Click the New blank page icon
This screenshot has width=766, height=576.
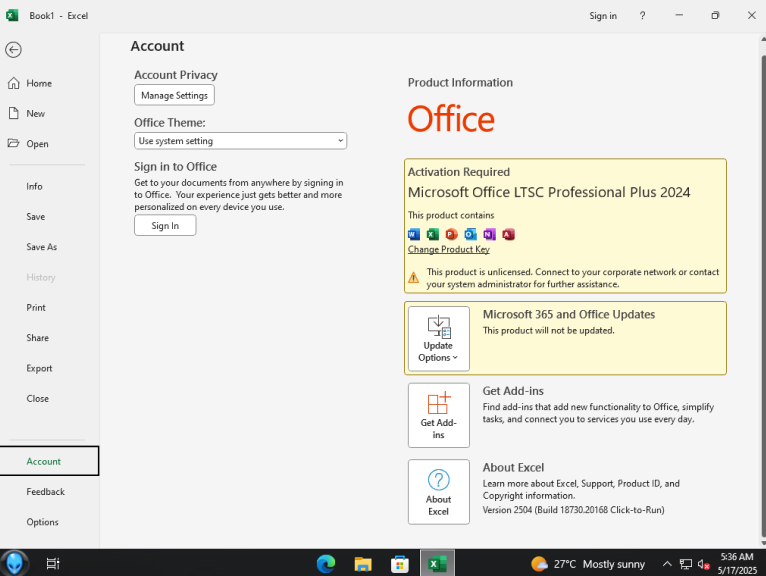tap(14, 113)
